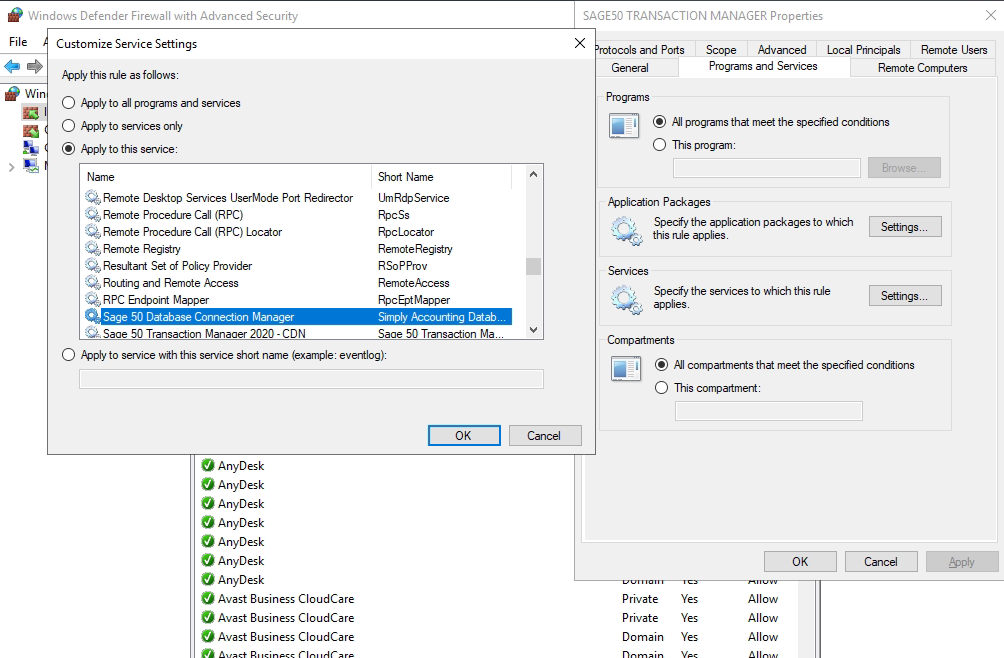
Task: Select the 'This program' radio button
Action: 660,145
